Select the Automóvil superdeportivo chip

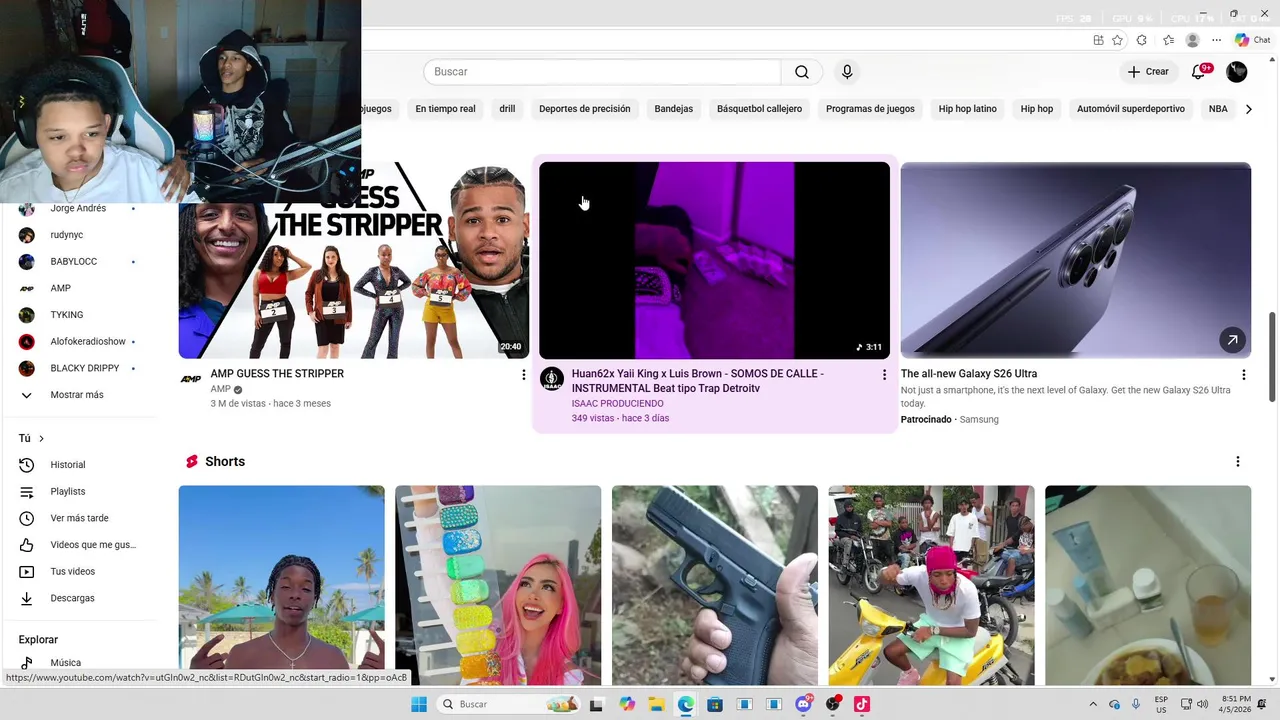(x=1130, y=109)
